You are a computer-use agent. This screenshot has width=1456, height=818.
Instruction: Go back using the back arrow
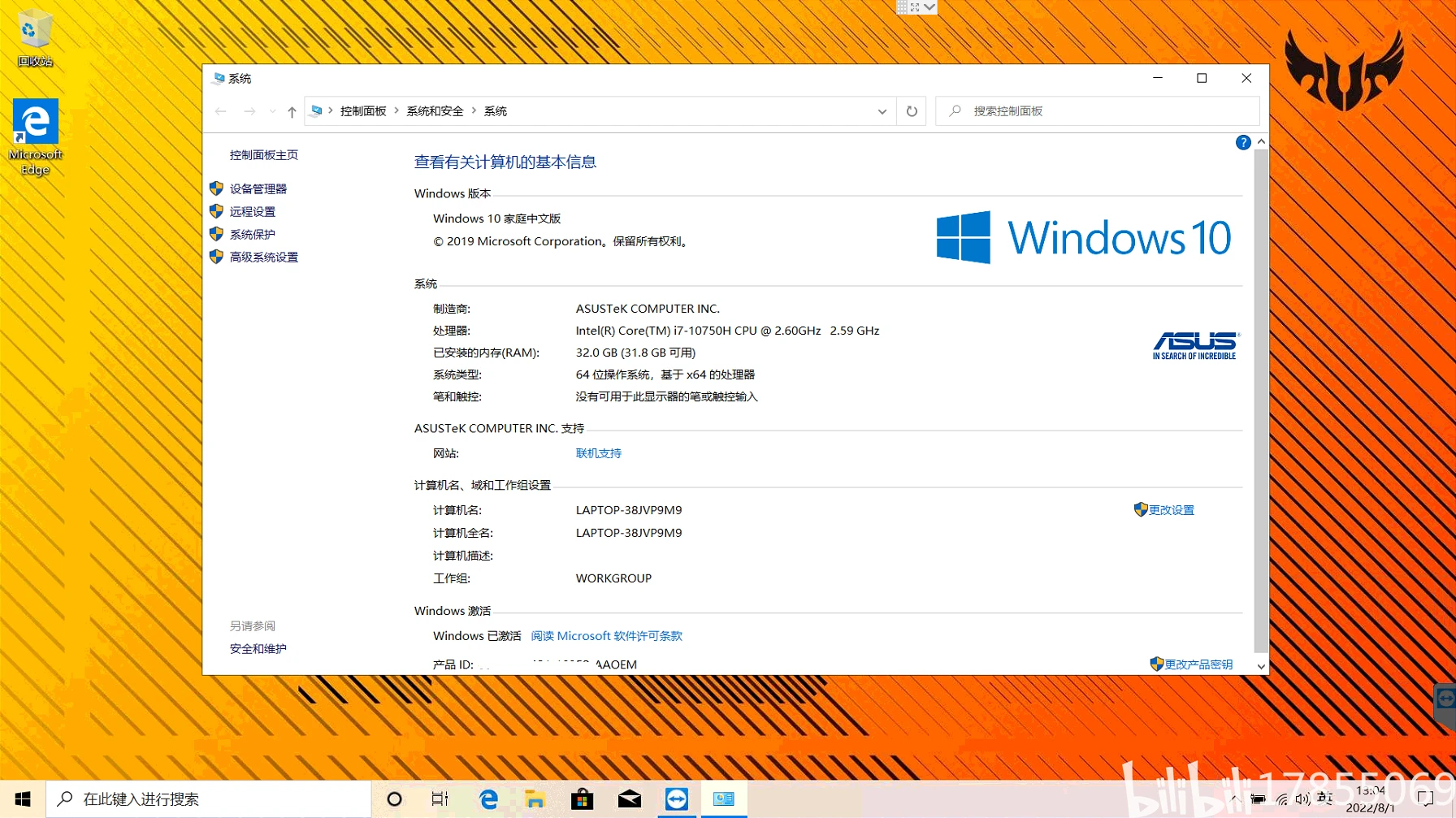(x=221, y=111)
